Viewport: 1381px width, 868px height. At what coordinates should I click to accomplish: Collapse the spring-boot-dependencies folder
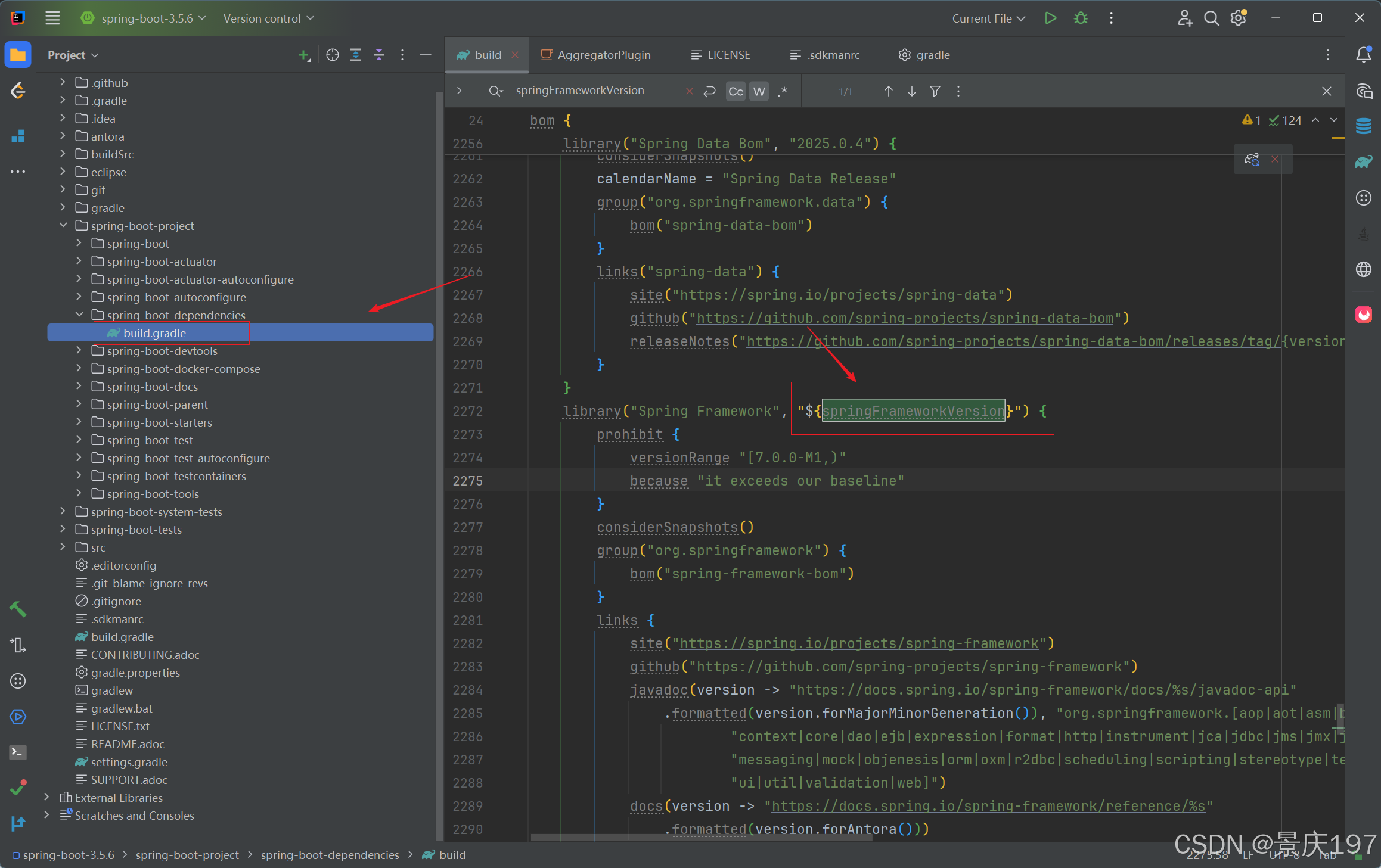[79, 315]
